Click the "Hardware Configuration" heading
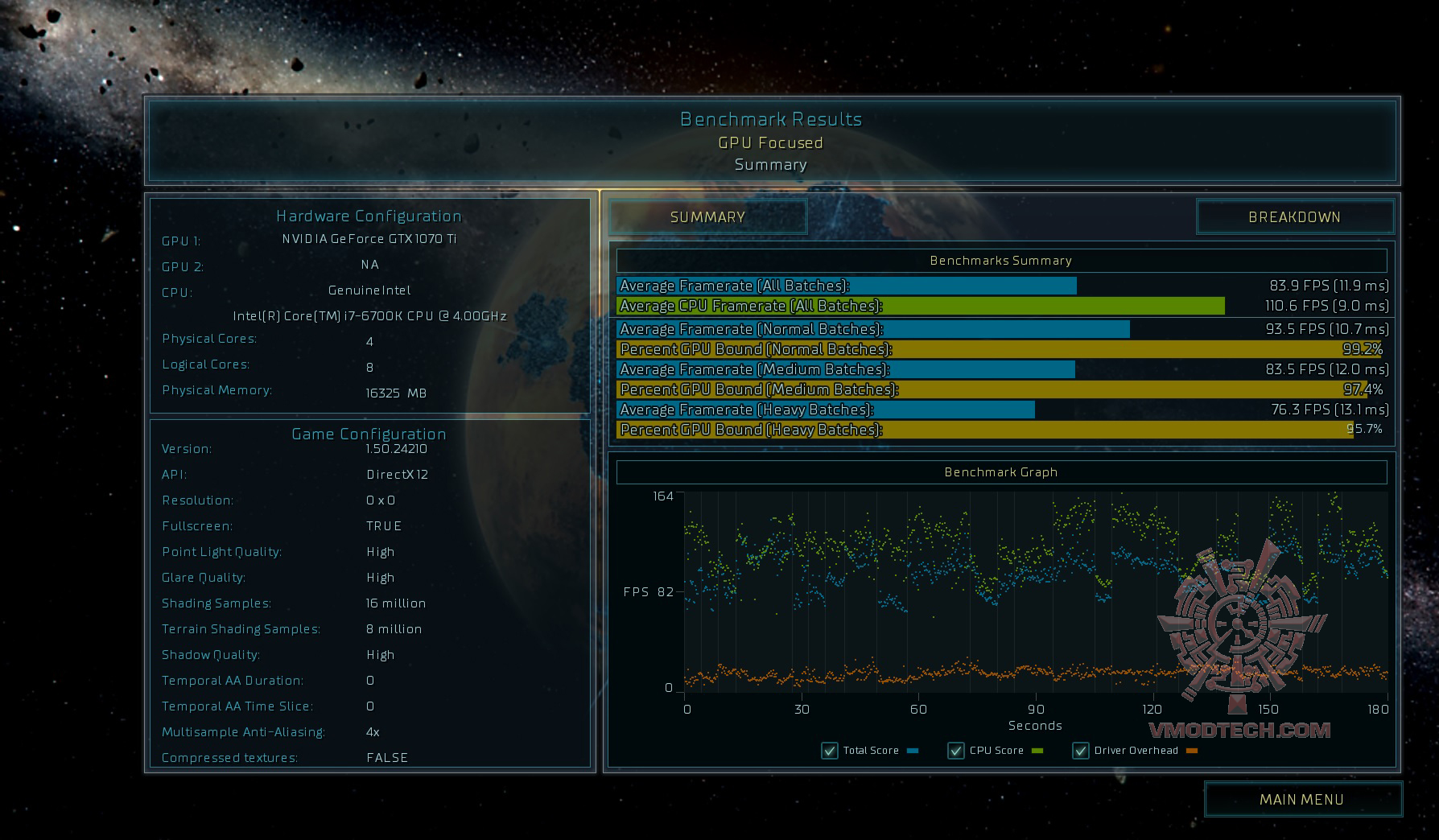1439x840 pixels. coord(369,216)
